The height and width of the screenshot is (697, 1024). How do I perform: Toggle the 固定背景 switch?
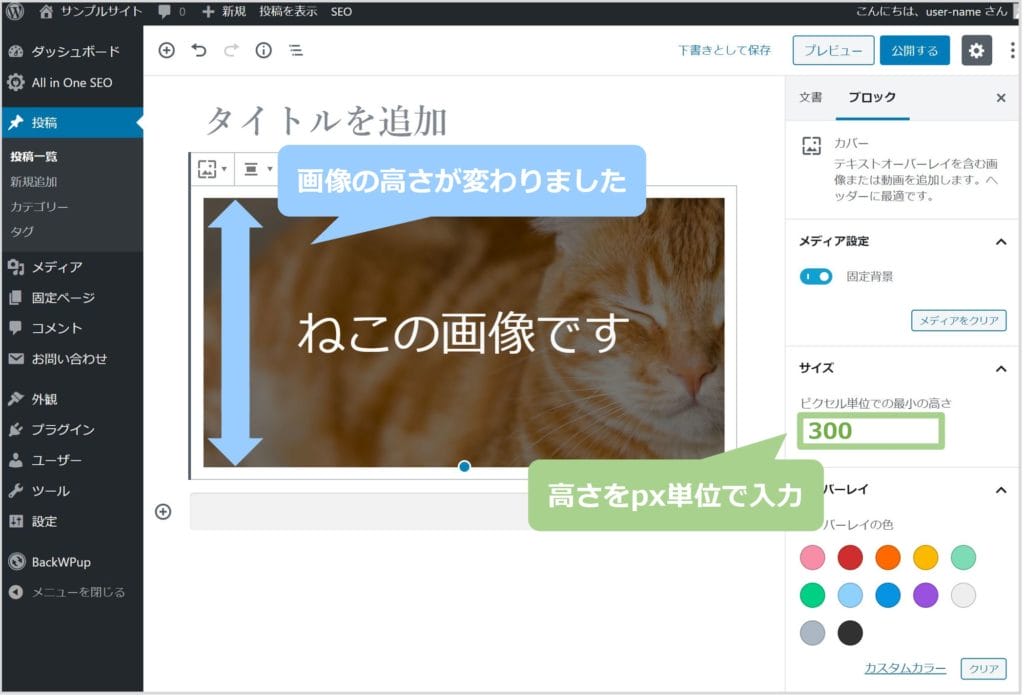(816, 276)
